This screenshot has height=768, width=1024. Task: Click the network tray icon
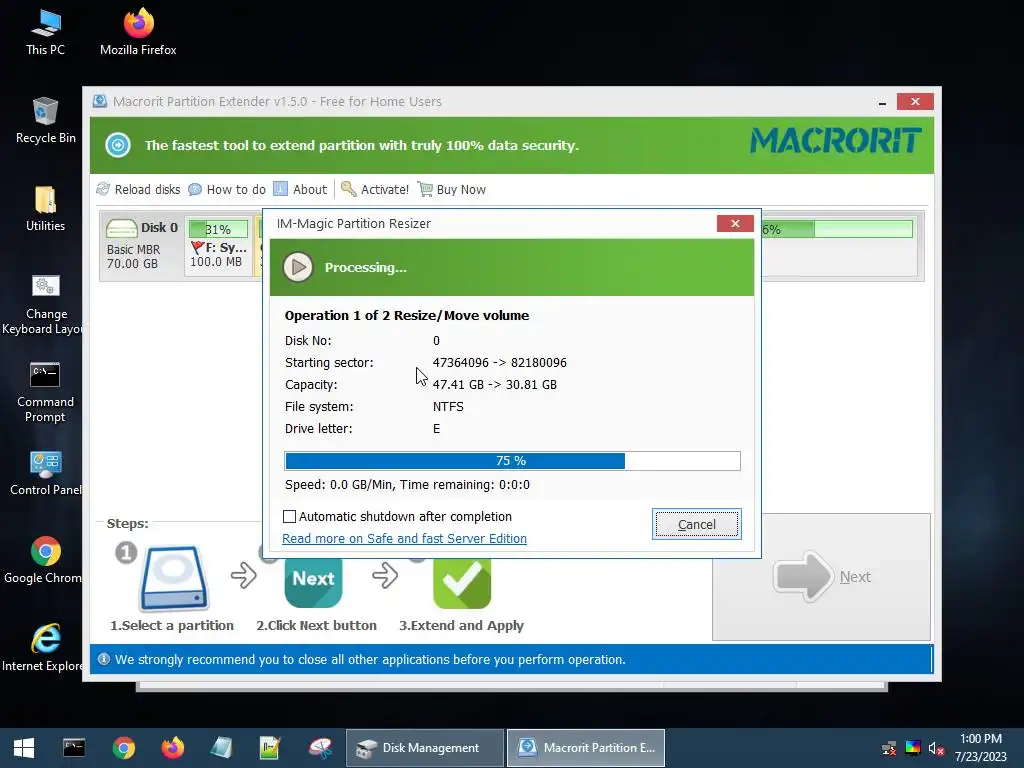tap(889, 748)
